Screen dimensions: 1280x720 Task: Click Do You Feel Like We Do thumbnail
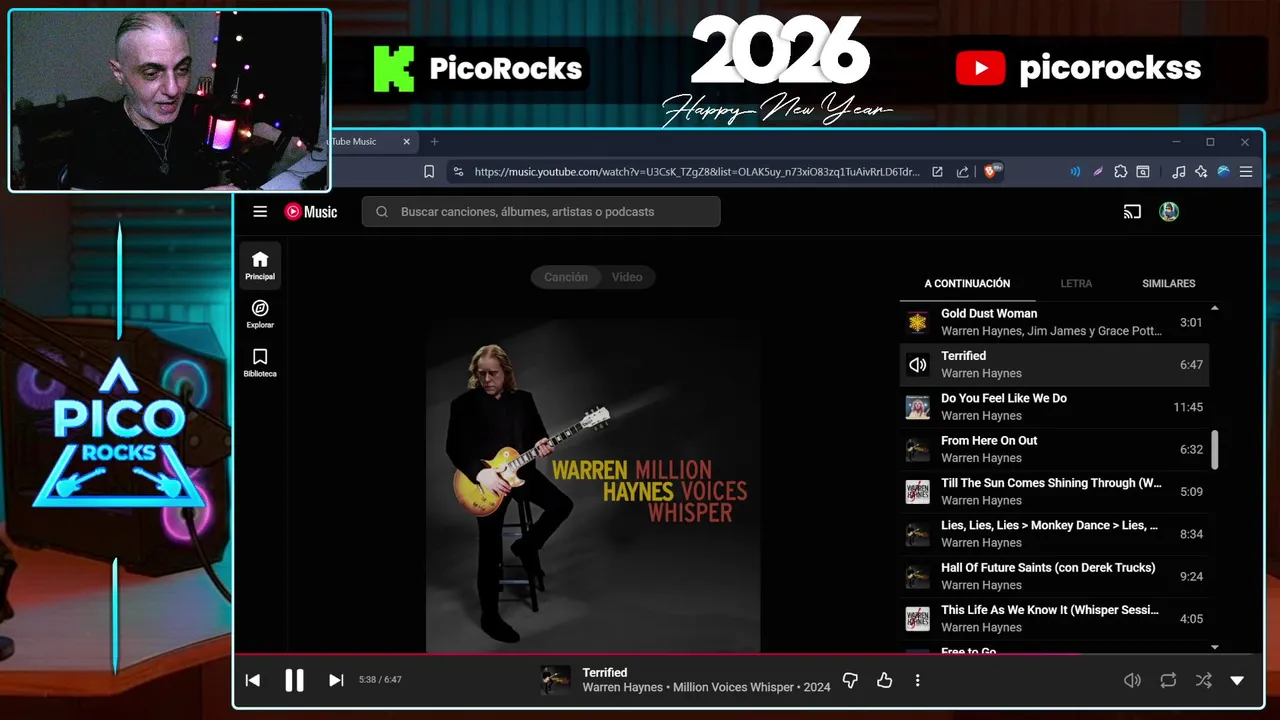click(x=917, y=407)
